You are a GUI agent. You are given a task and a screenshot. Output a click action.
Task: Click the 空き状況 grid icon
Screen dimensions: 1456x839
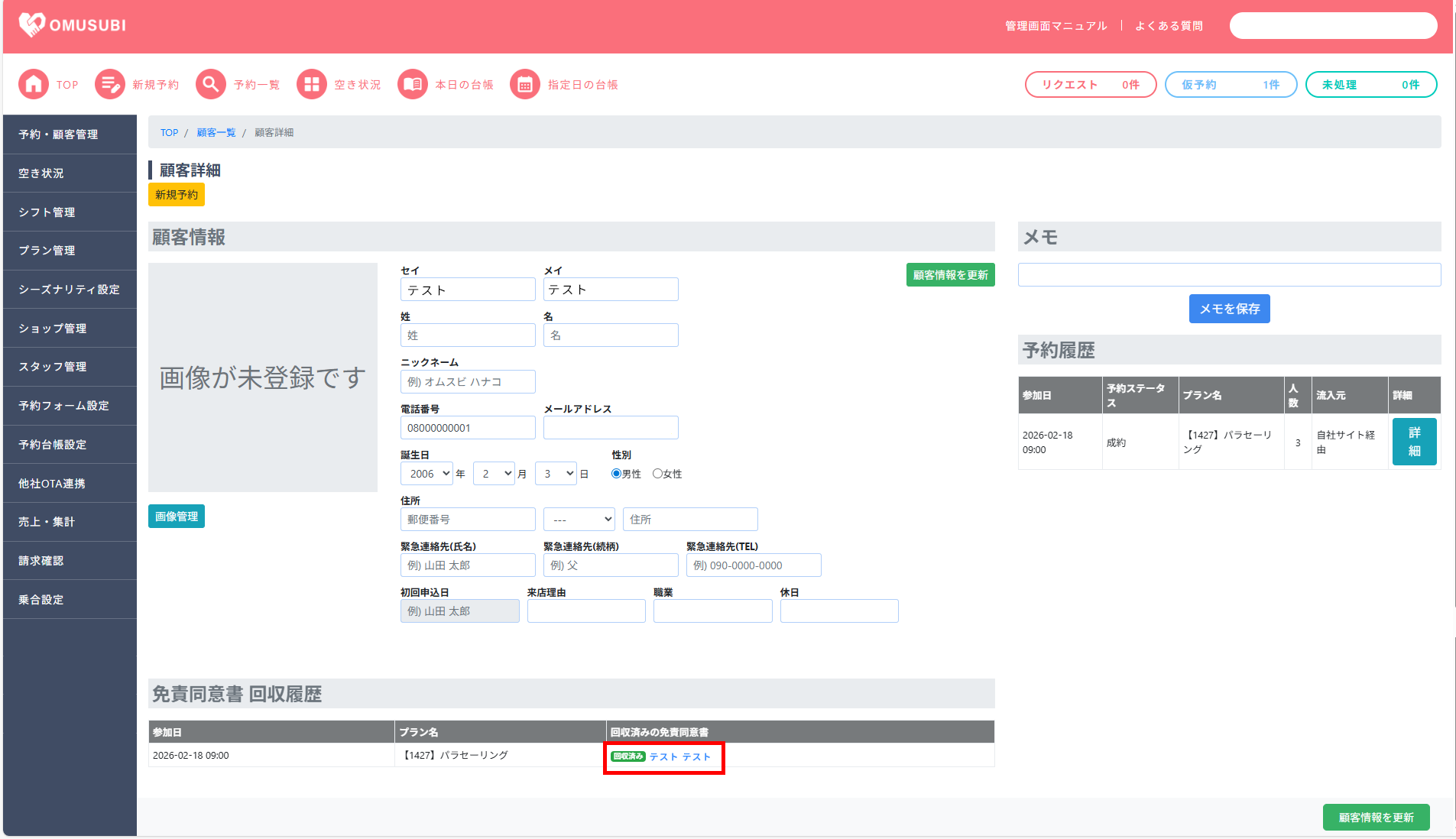click(312, 85)
